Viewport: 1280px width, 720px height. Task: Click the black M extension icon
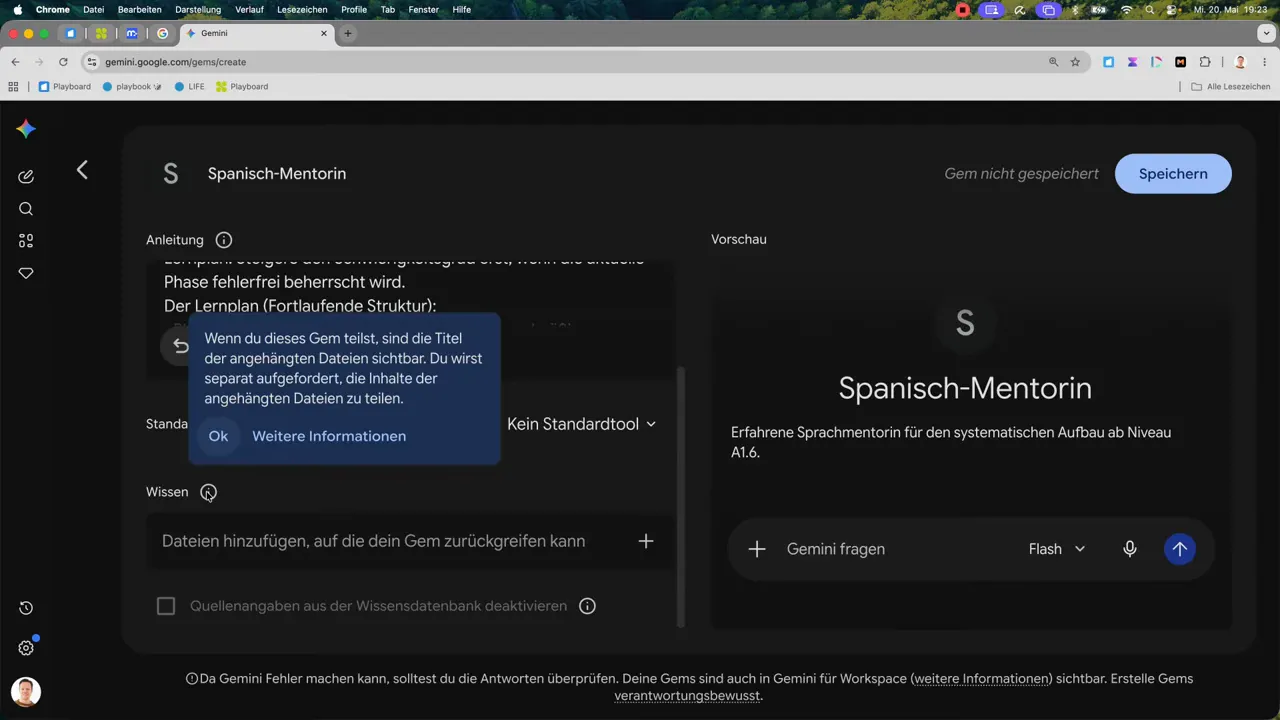coord(1180,62)
